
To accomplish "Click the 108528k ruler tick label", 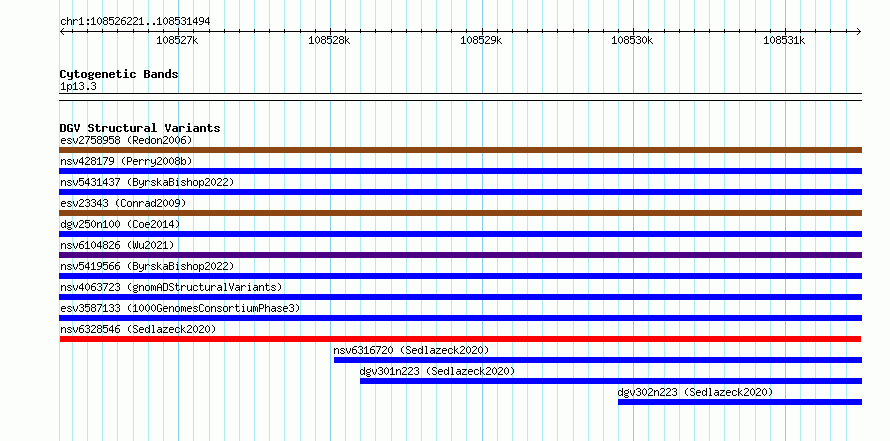I will coord(329,40).
